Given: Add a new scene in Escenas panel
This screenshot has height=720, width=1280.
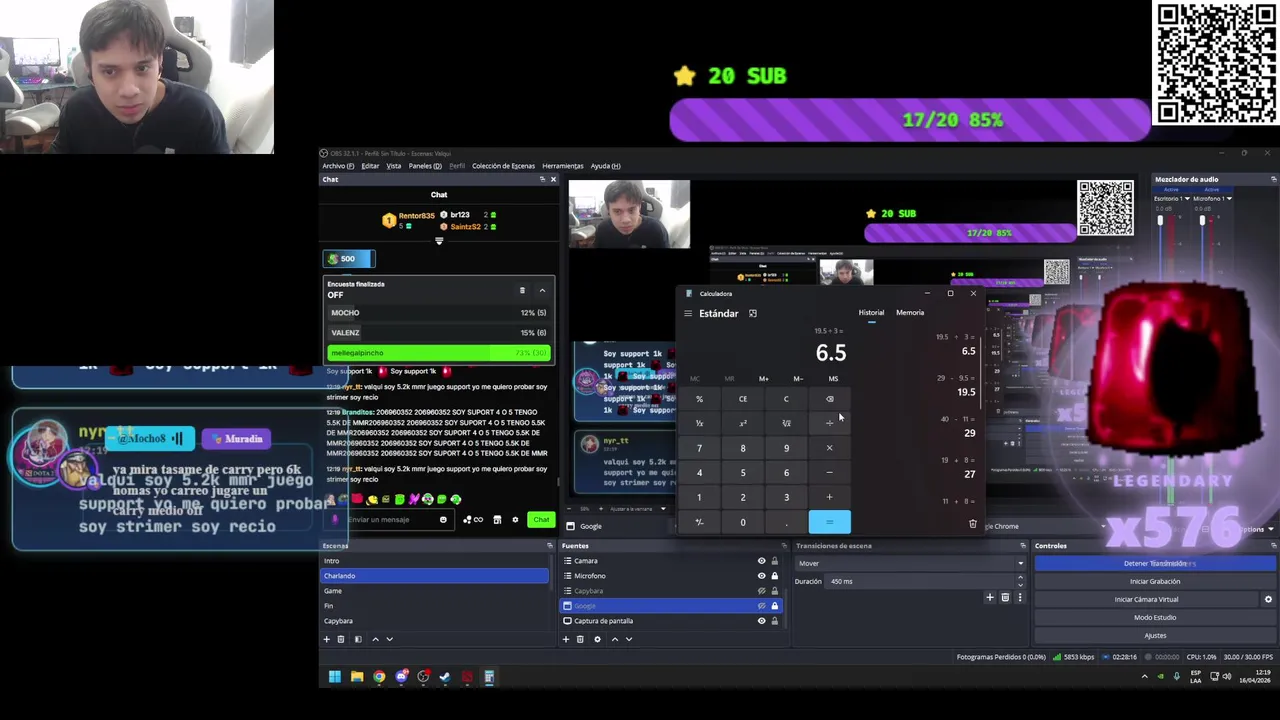Looking at the screenshot, I should click(x=326, y=639).
